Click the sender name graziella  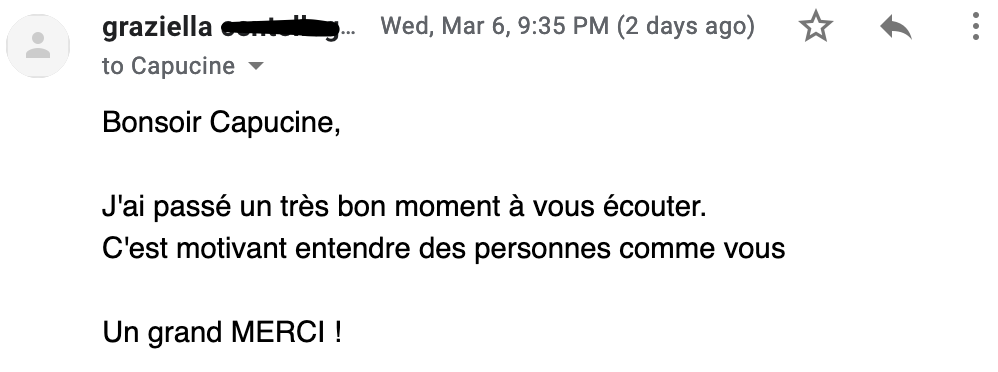157,27
